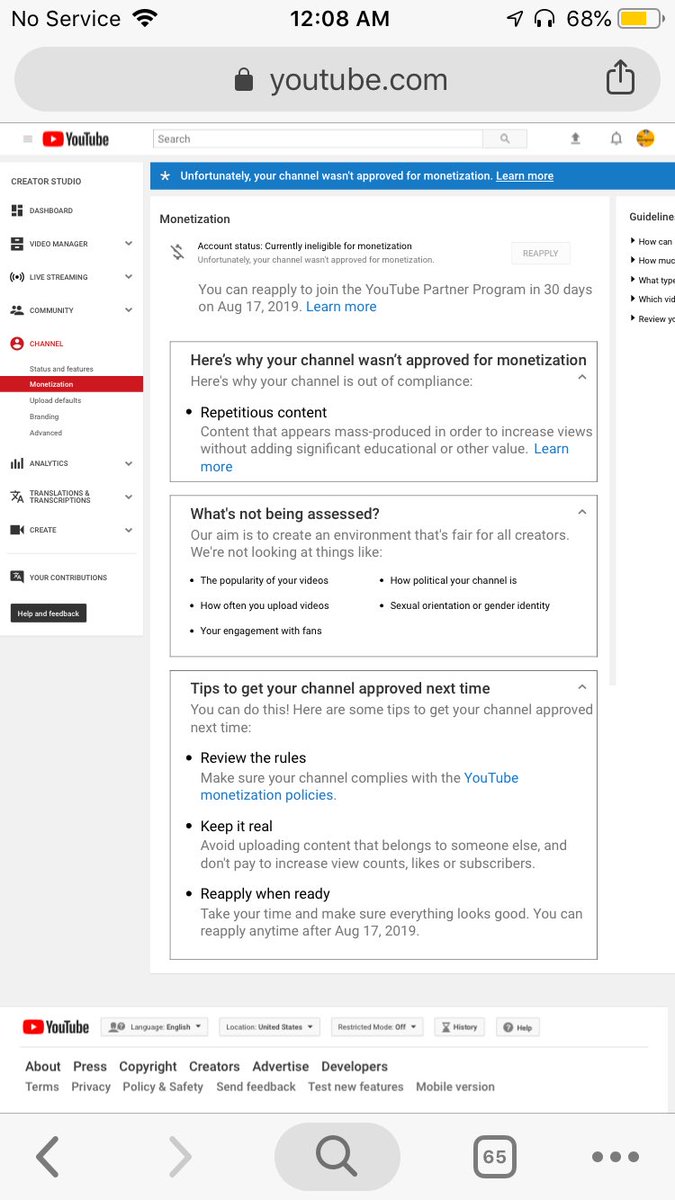Open Advertise footer link

(x=281, y=1067)
